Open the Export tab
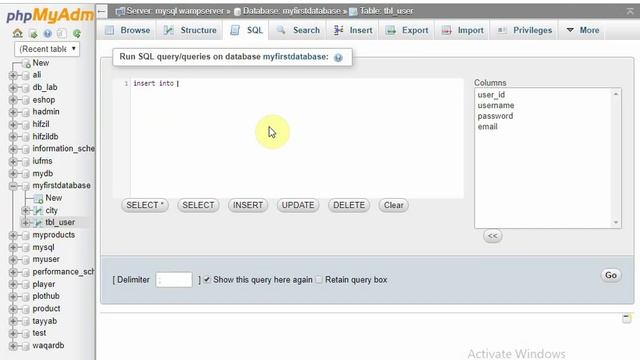Viewport: 640px width, 360px height. click(407, 30)
